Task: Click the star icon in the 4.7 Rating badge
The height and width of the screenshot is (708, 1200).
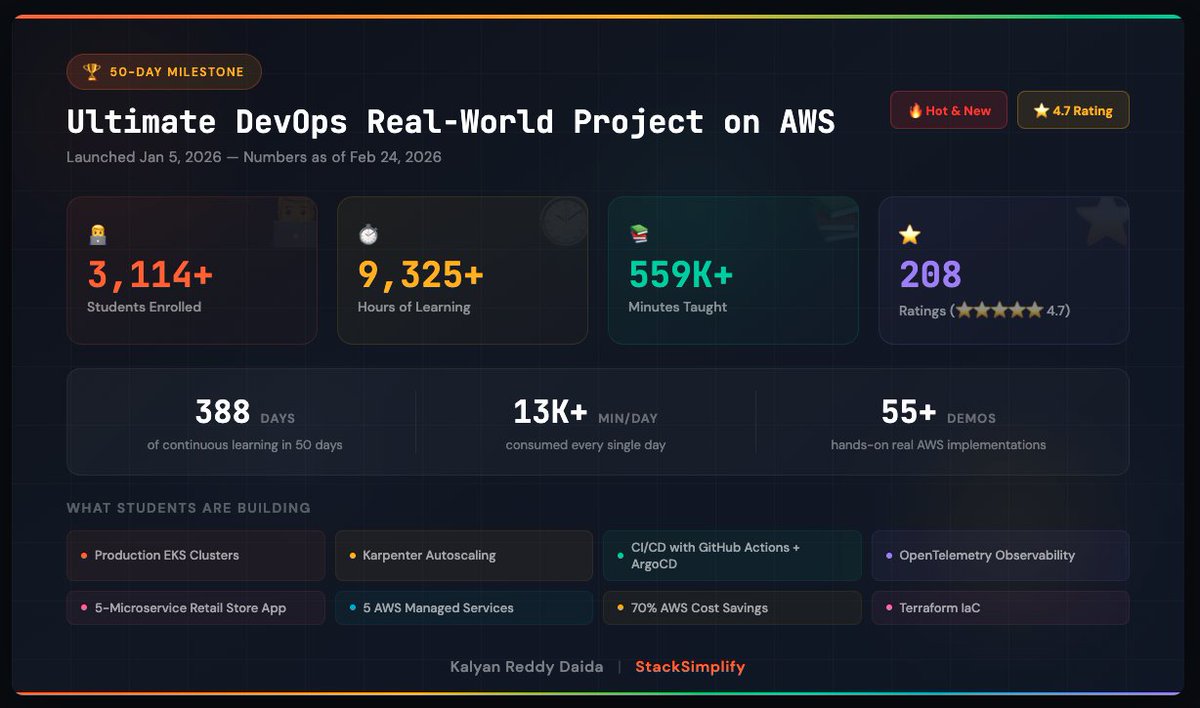Action: point(1041,111)
